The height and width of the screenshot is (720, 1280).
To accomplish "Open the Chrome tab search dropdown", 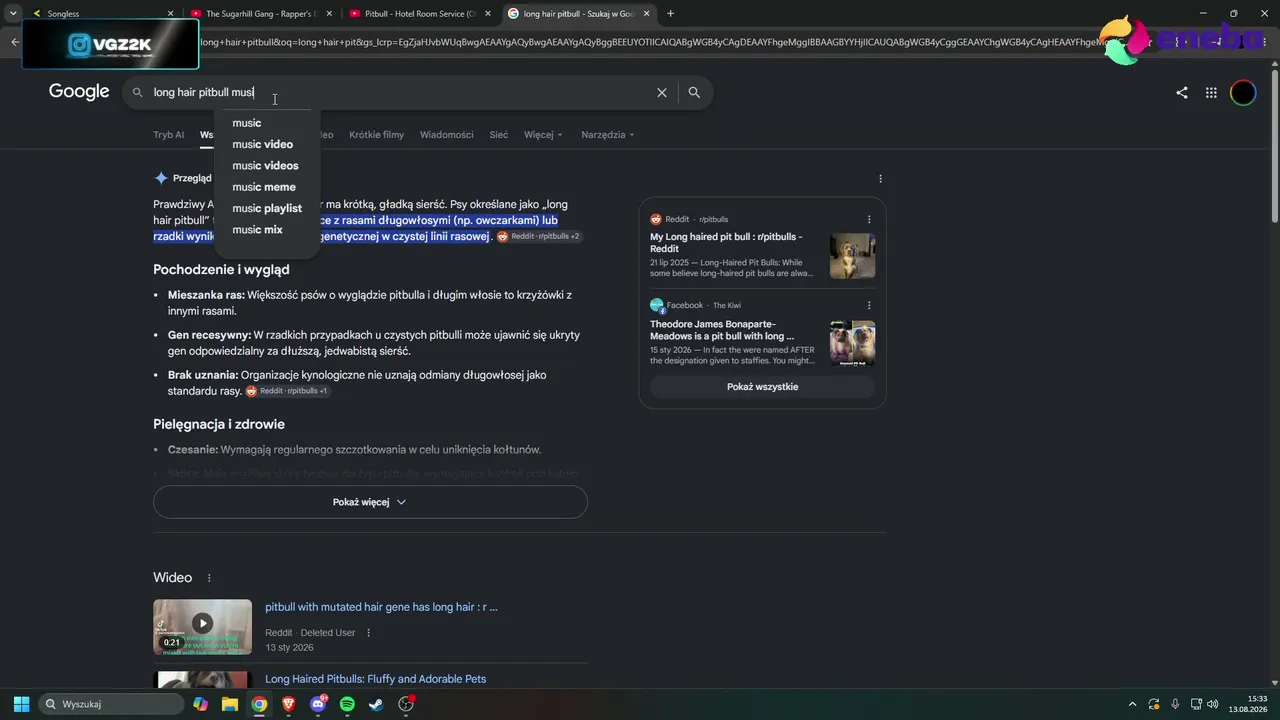I will click(x=13, y=14).
